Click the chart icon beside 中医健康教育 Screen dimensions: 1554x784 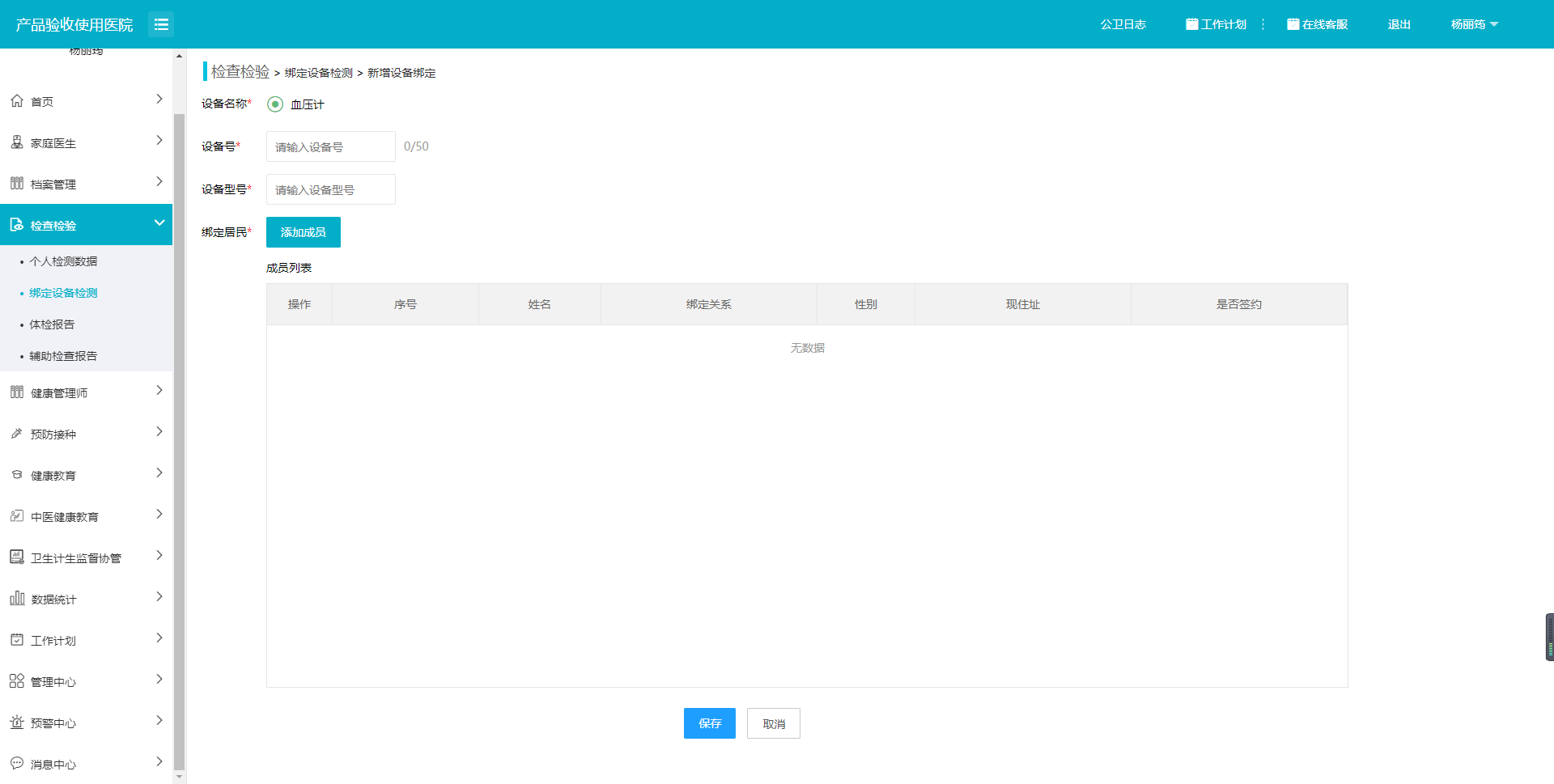tap(17, 516)
